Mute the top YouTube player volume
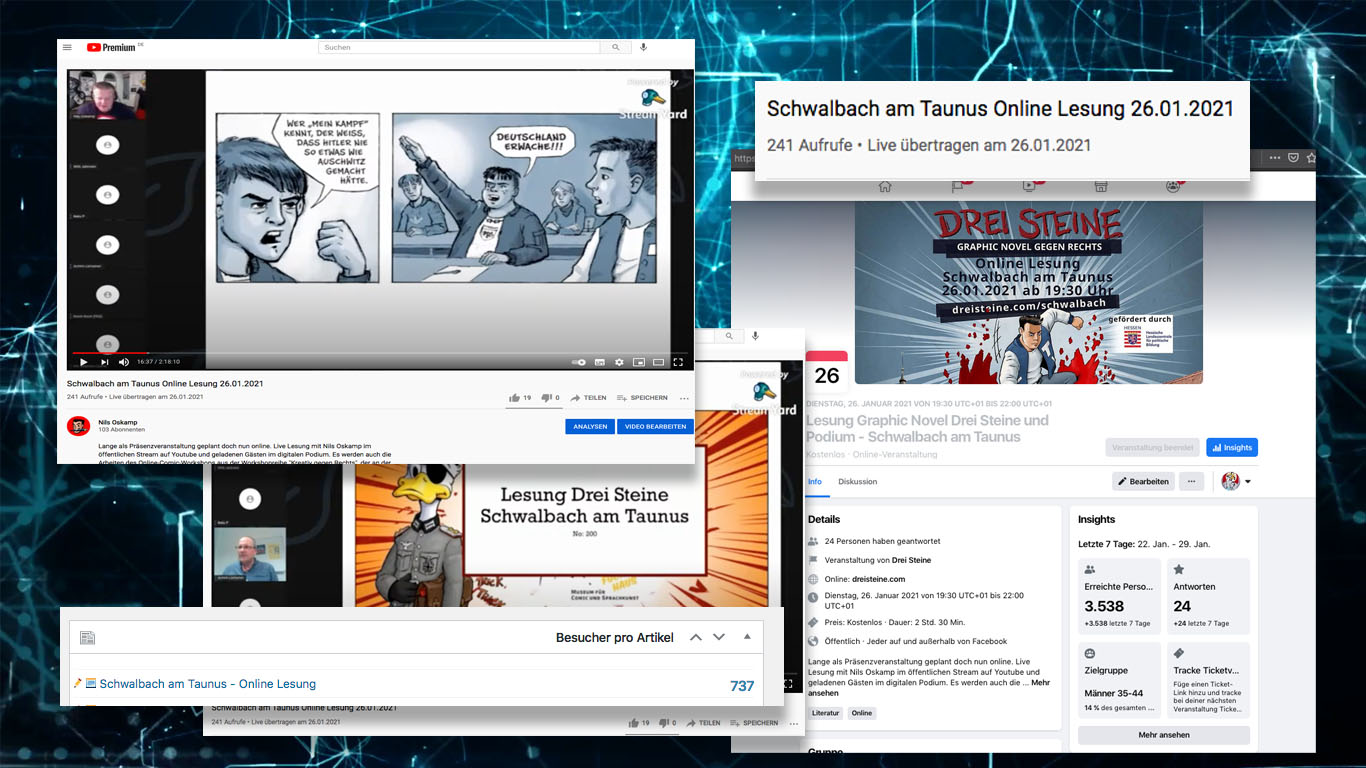The width and height of the screenshot is (1366, 768). tap(124, 362)
